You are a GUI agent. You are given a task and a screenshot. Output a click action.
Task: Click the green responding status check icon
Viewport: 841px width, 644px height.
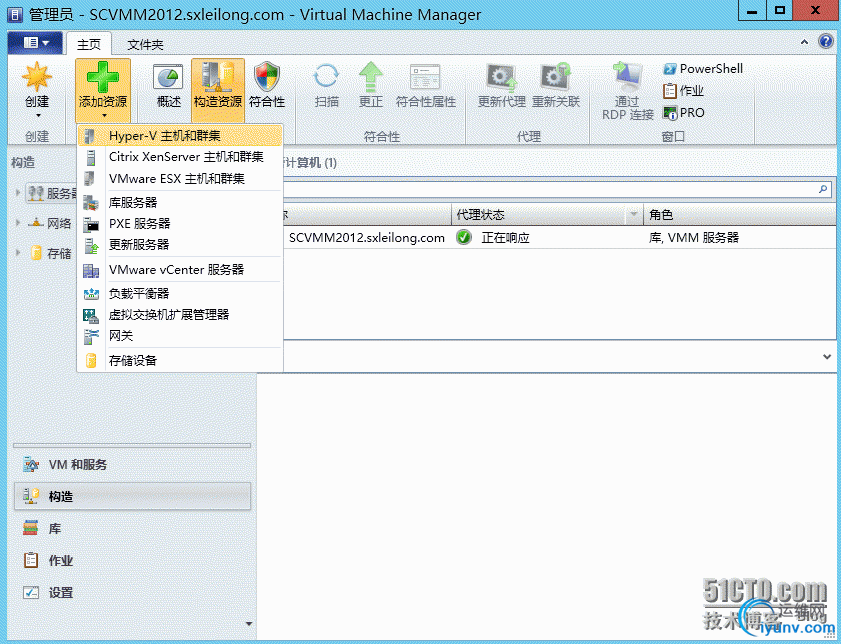click(x=464, y=237)
